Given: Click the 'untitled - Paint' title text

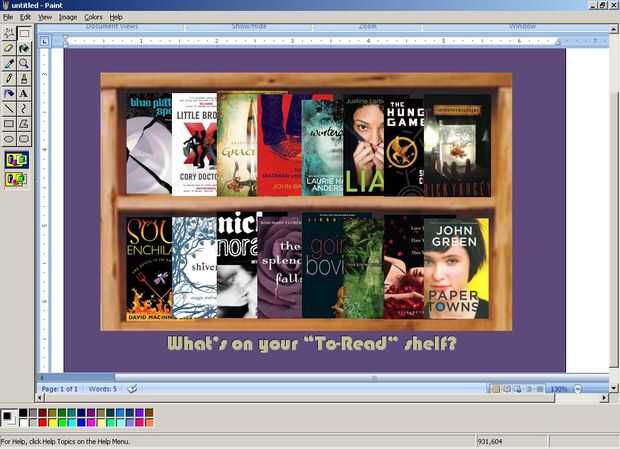Looking at the screenshot, I should point(38,6).
